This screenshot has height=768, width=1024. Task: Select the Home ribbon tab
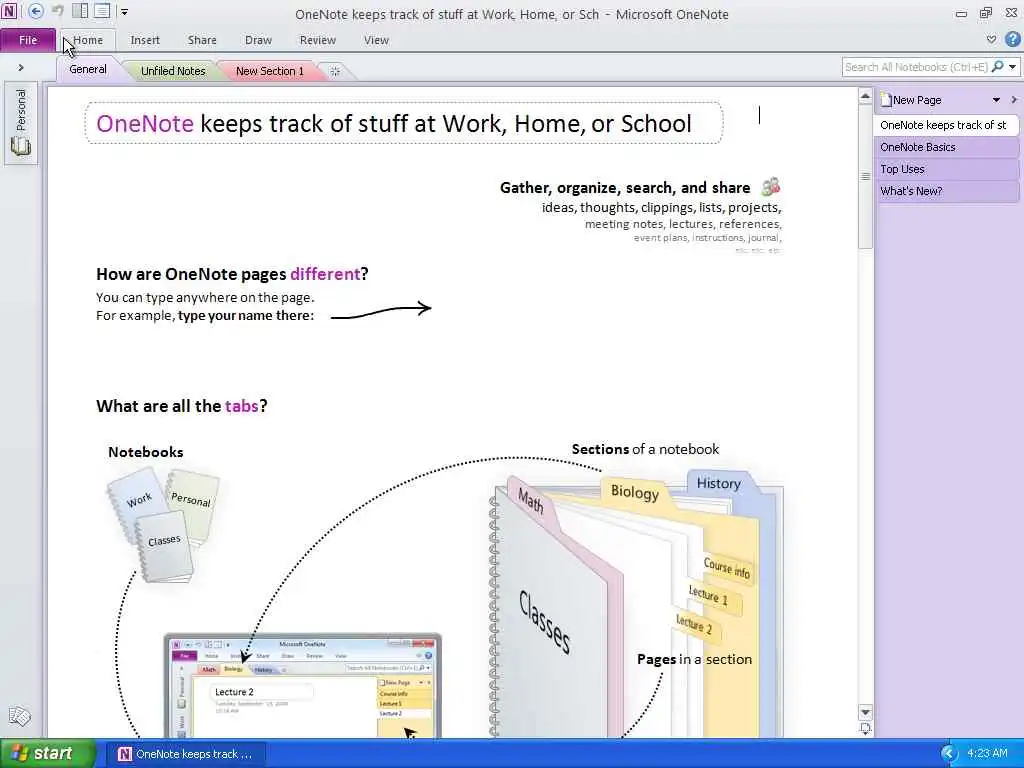[88, 40]
